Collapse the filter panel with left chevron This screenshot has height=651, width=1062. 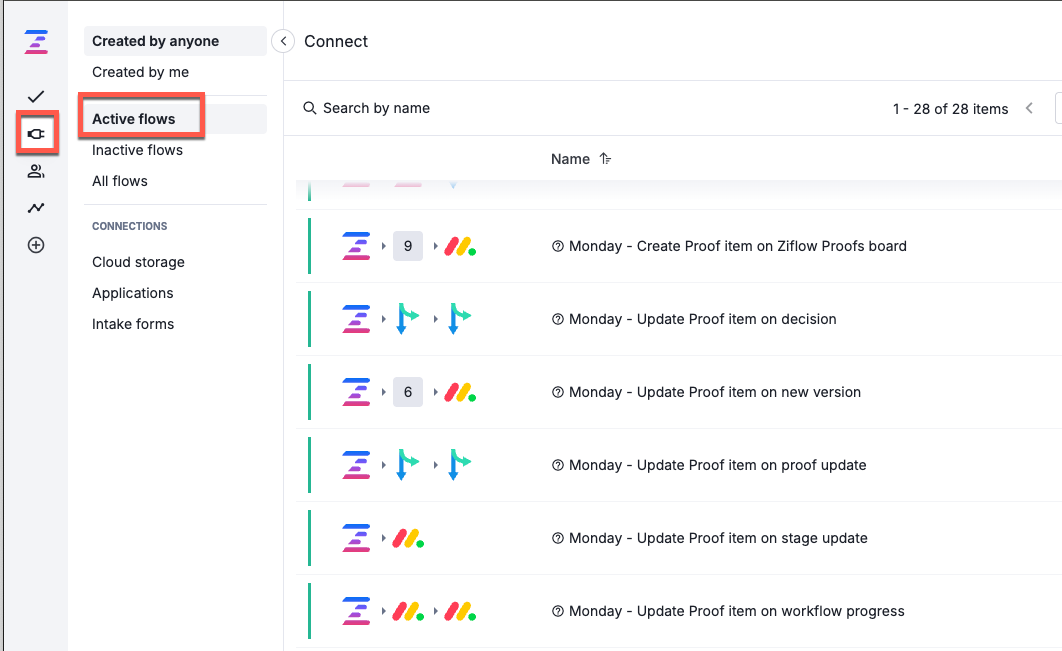coord(282,42)
